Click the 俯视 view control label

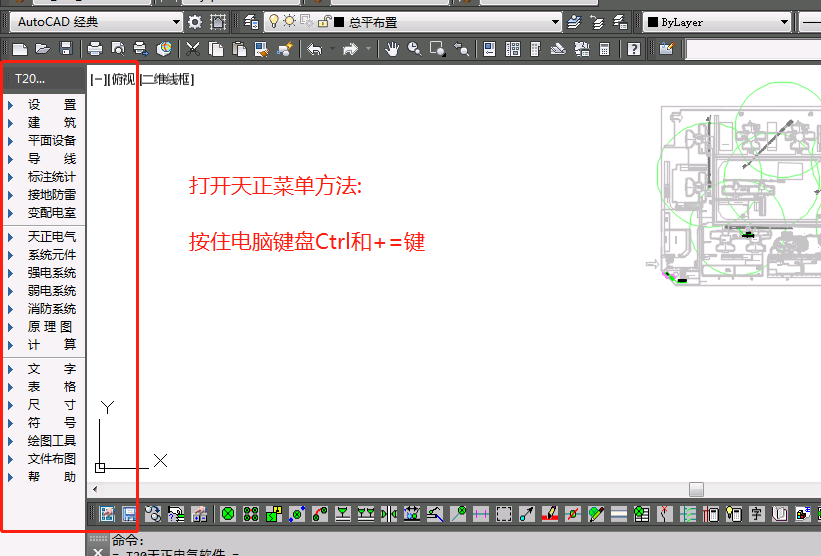pyautogui.click(x=121, y=80)
